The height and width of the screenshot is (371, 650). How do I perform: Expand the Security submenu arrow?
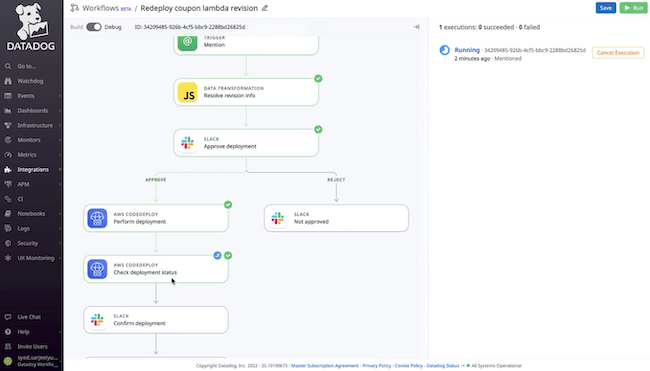(x=60, y=243)
